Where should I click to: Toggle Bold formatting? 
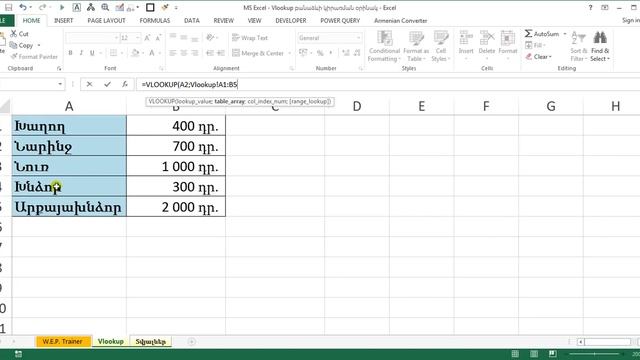tap(70, 53)
